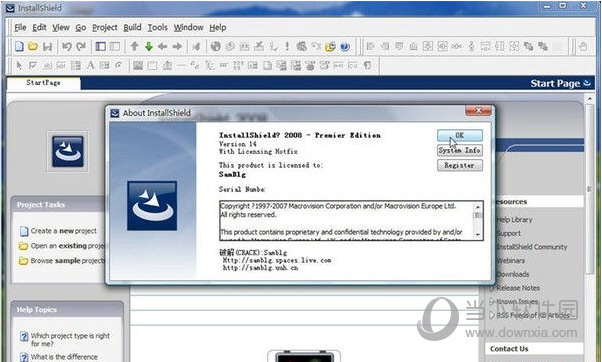Toggle the greyed pane layout icon beside it
Viewport: 602px width, 362px height.
(x=114, y=47)
